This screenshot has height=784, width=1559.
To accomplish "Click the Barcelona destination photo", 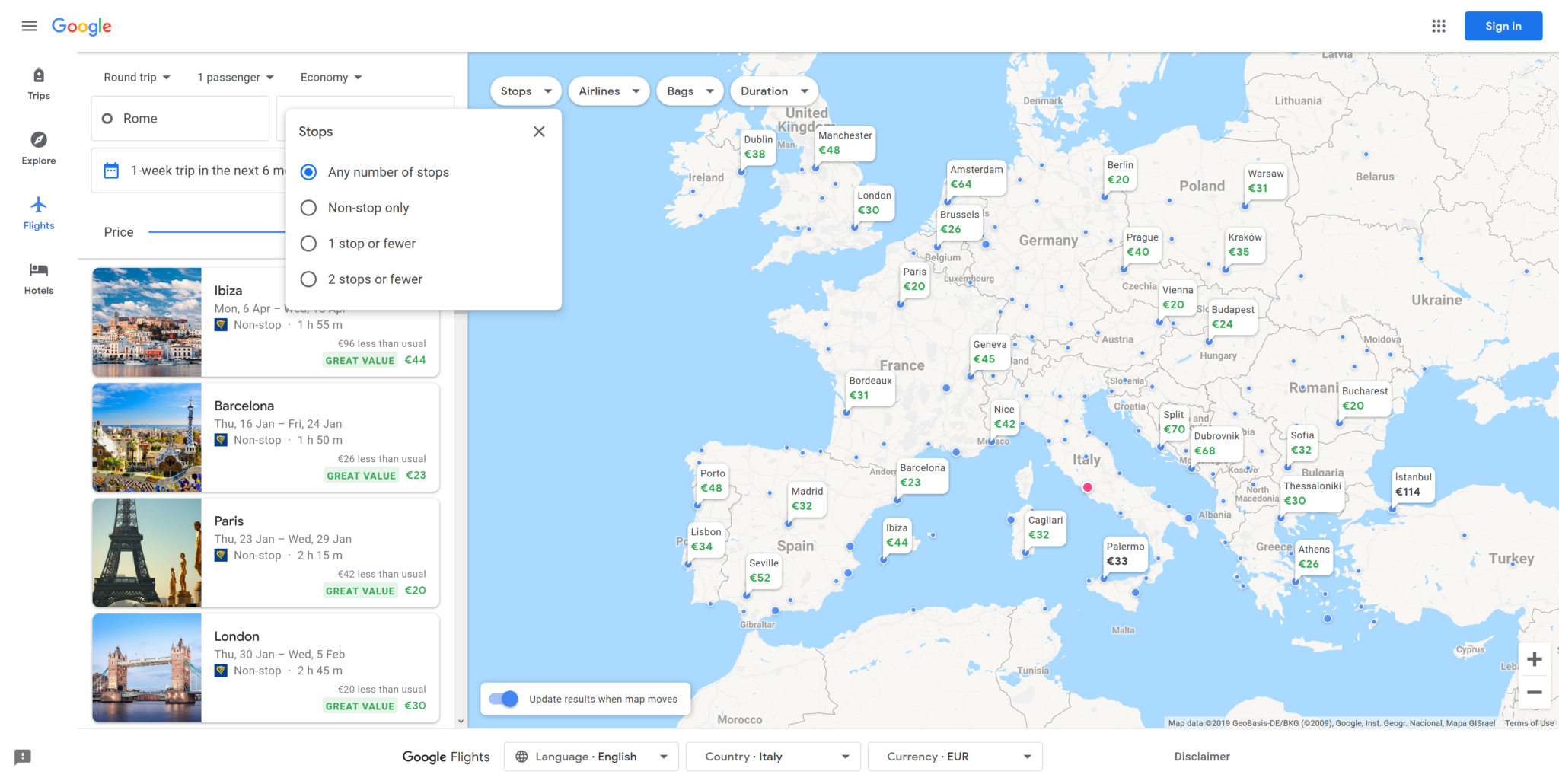I will click(x=147, y=438).
